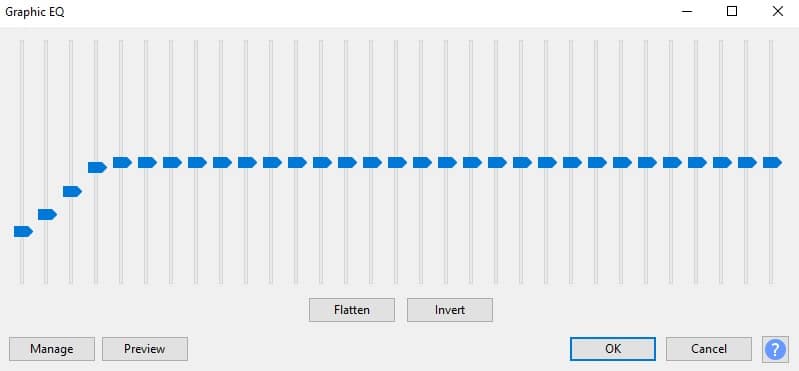This screenshot has height=371, width=799.
Task: Open help via the blue question mark icon
Action: click(x=775, y=349)
